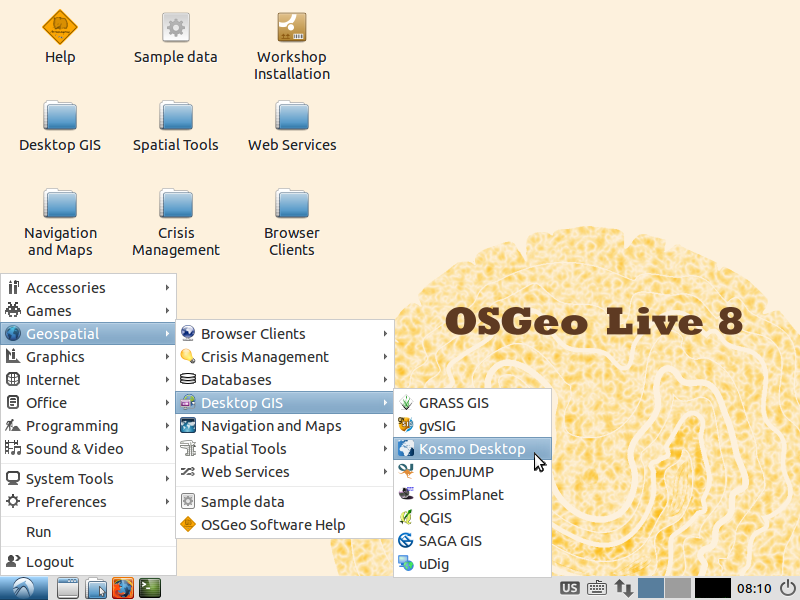
Task: Click the power button in the system tray
Action: (788, 588)
